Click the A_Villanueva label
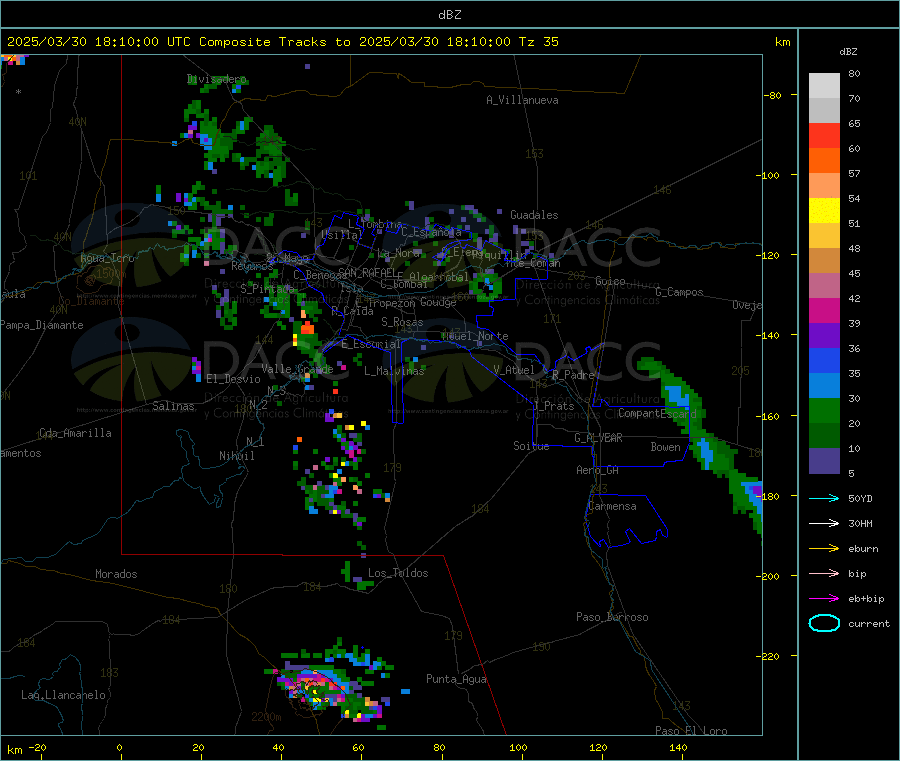This screenshot has height=761, width=900. 522,100
